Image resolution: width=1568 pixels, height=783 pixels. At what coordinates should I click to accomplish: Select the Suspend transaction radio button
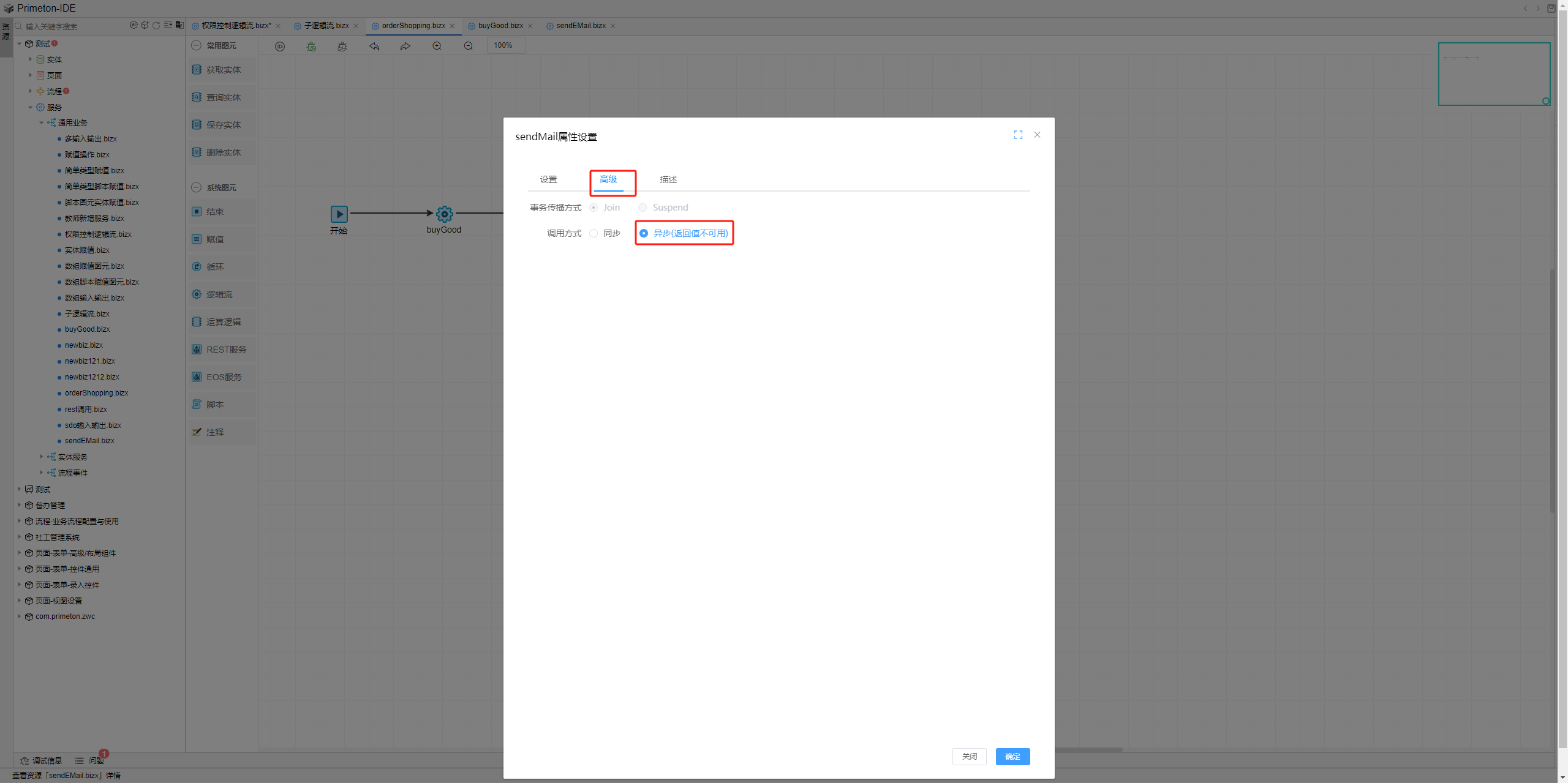click(x=643, y=208)
